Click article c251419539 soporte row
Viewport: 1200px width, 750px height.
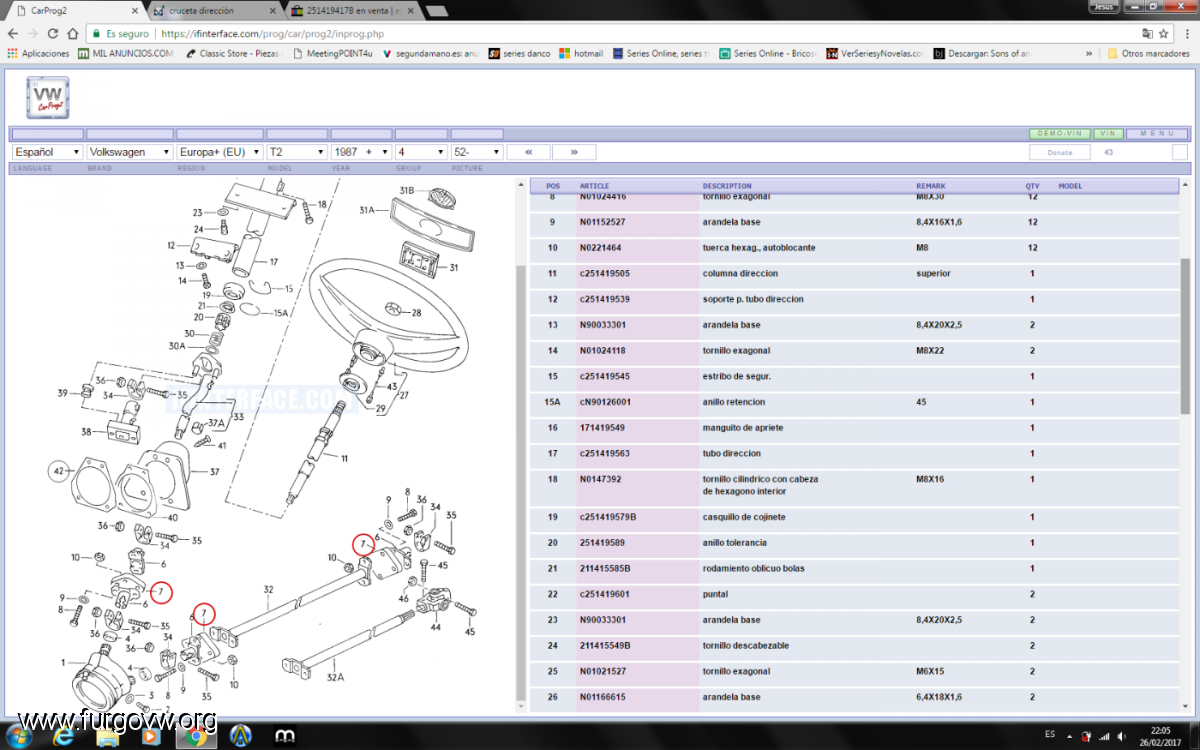pos(857,299)
